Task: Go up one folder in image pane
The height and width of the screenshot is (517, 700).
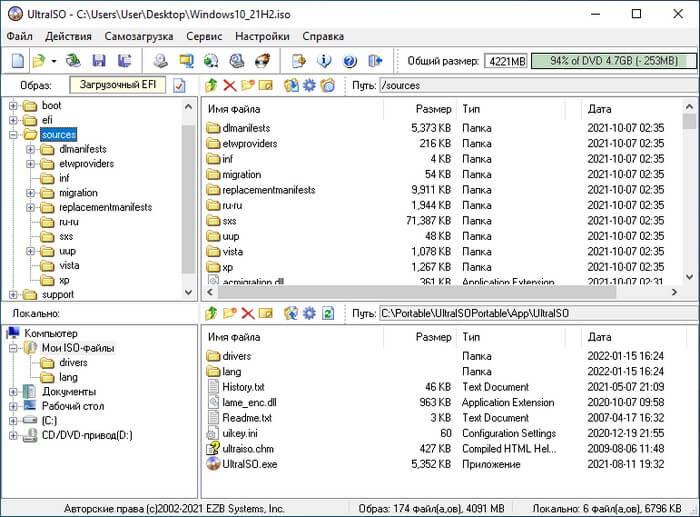Action: coord(211,86)
